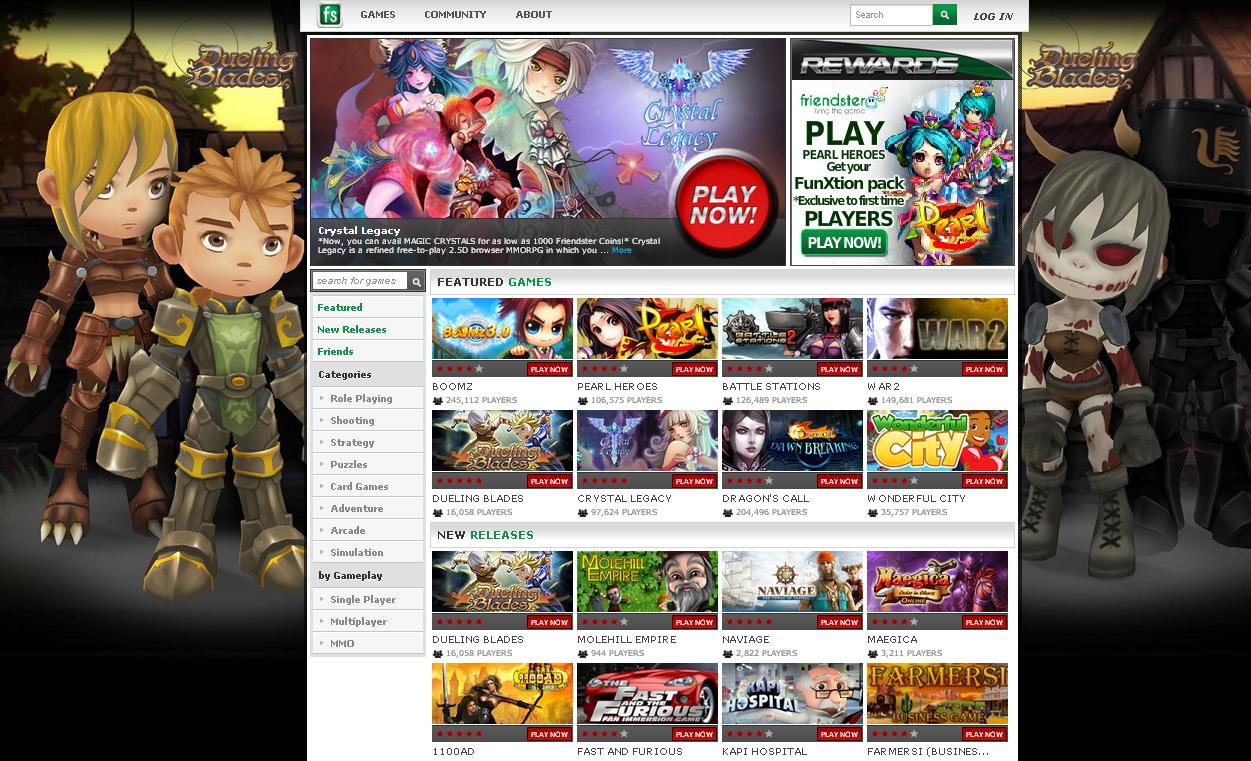This screenshot has height=761, width=1251.
Task: Open the About menu
Action: coord(534,15)
